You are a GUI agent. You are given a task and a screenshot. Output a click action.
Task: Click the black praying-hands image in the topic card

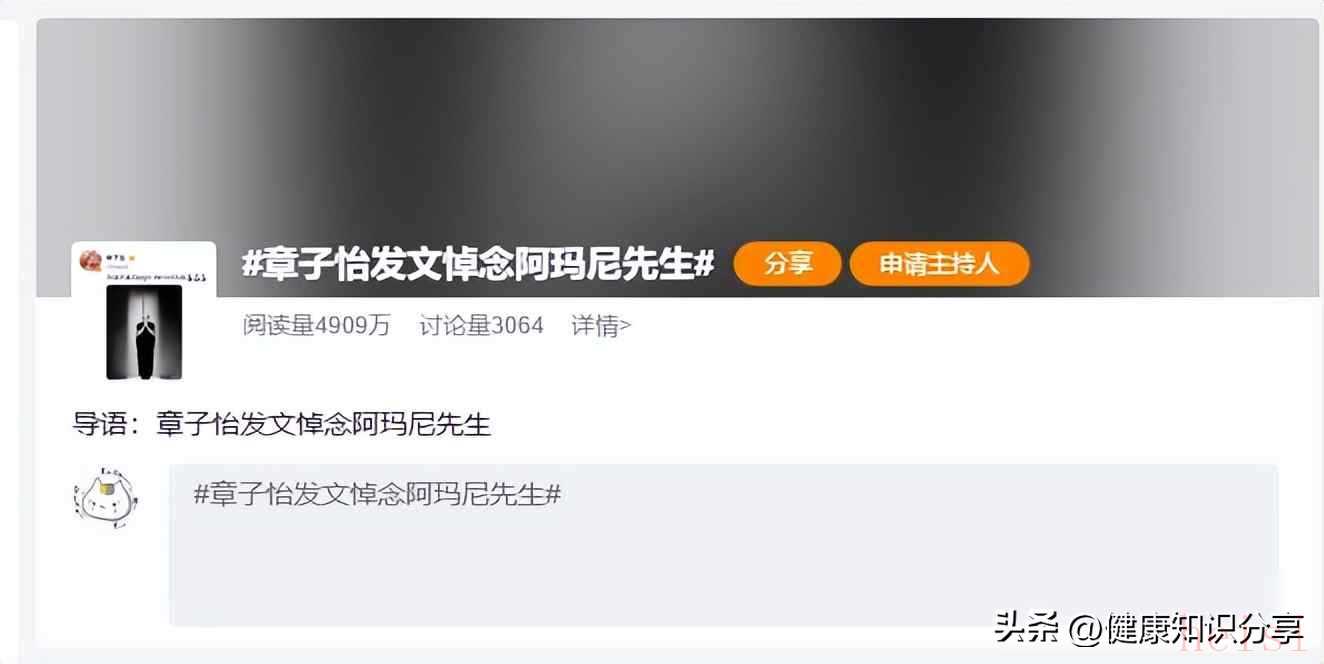tap(144, 332)
